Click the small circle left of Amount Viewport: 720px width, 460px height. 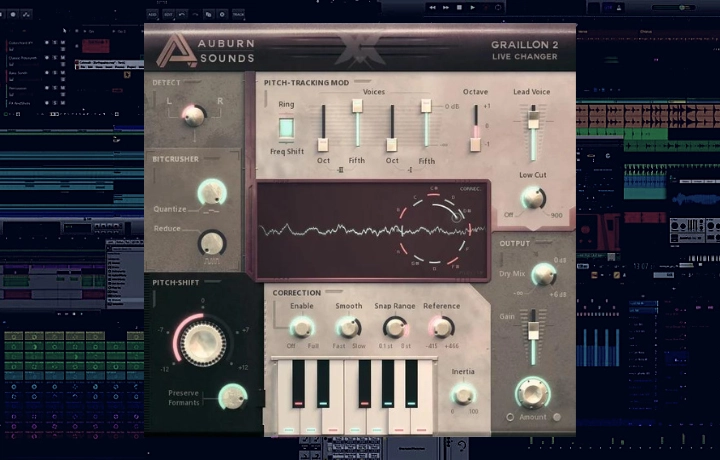(510, 417)
